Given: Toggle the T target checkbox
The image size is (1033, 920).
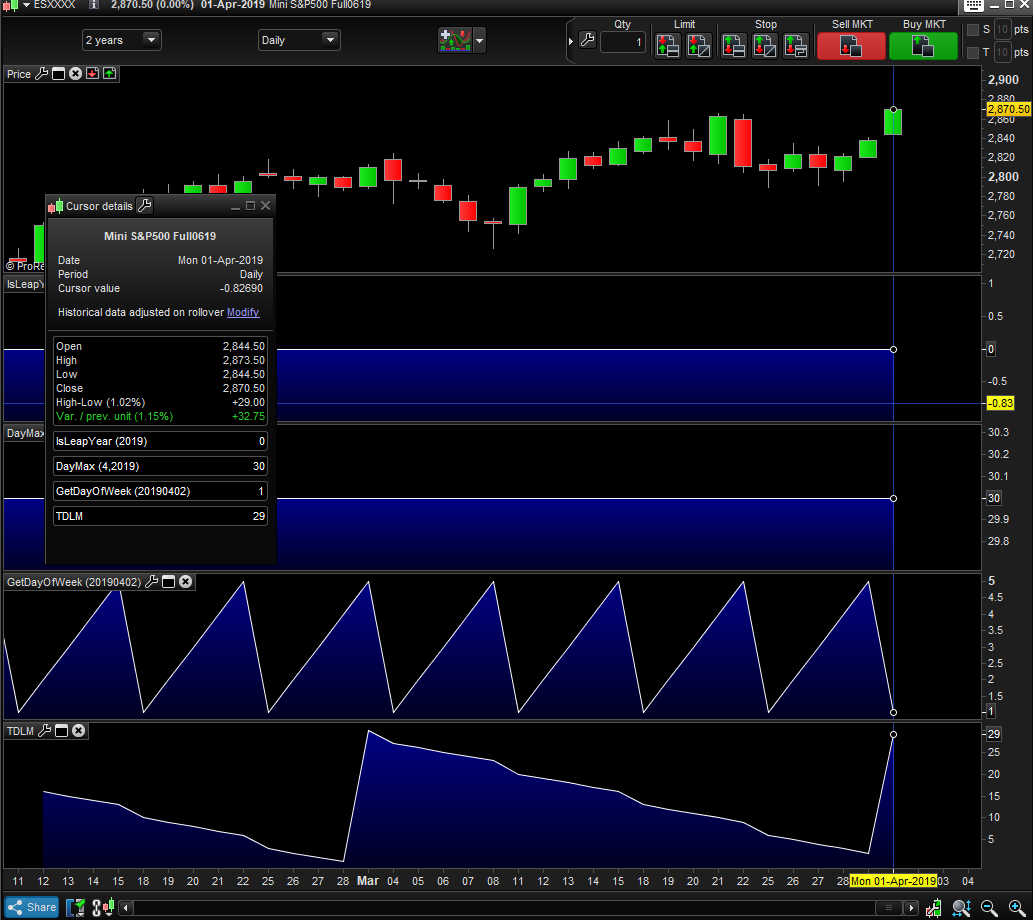Looking at the screenshot, I should tap(972, 52).
